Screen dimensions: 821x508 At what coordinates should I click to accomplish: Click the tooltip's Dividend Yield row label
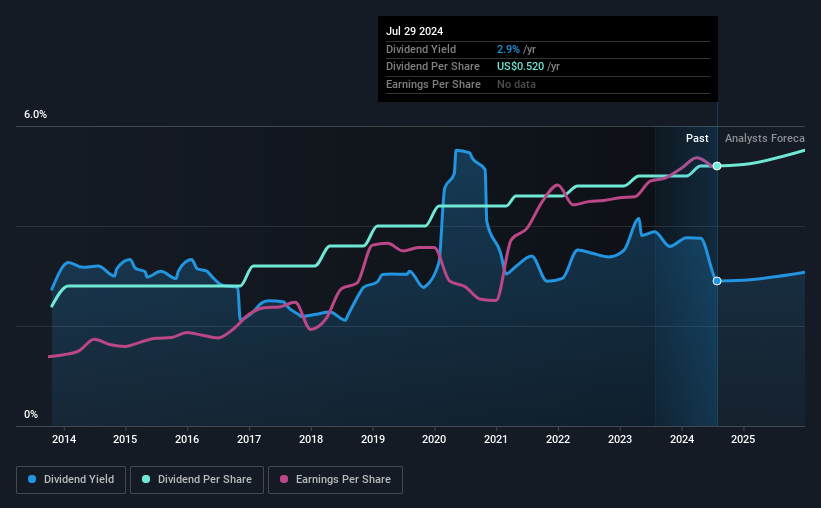pyautogui.click(x=421, y=49)
